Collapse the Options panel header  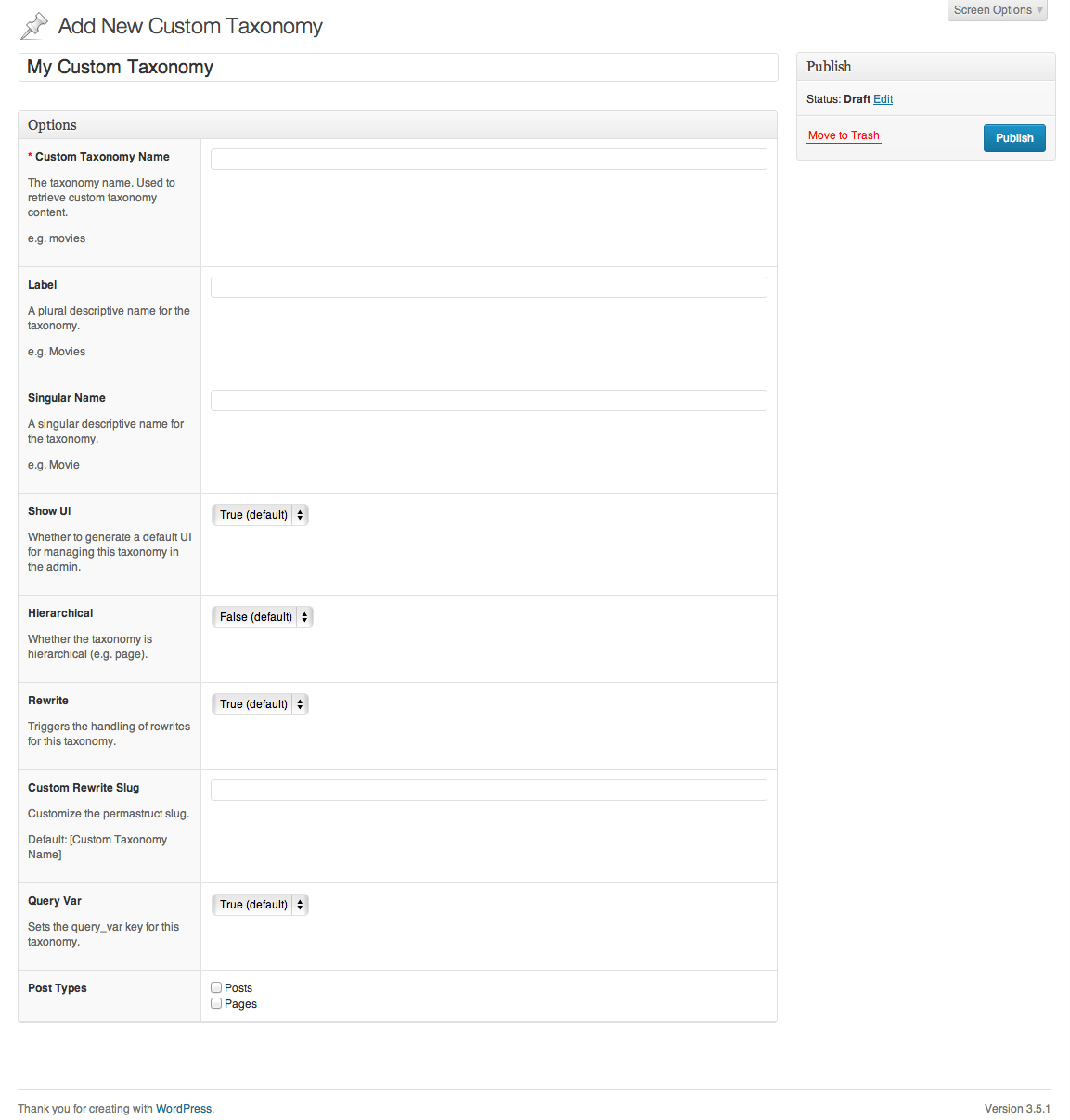397,125
